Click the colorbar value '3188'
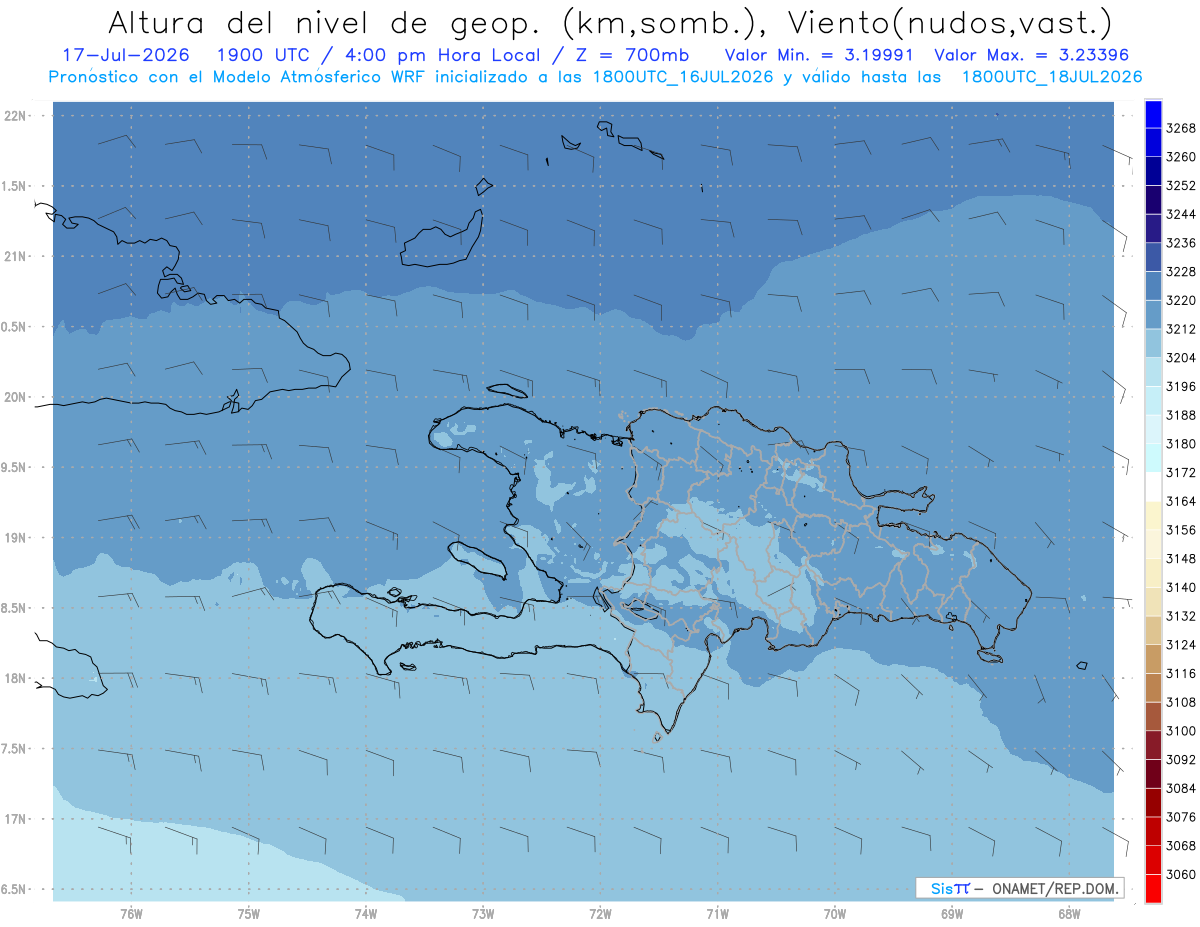Screen dimensions: 1200x927 pos(1181,415)
